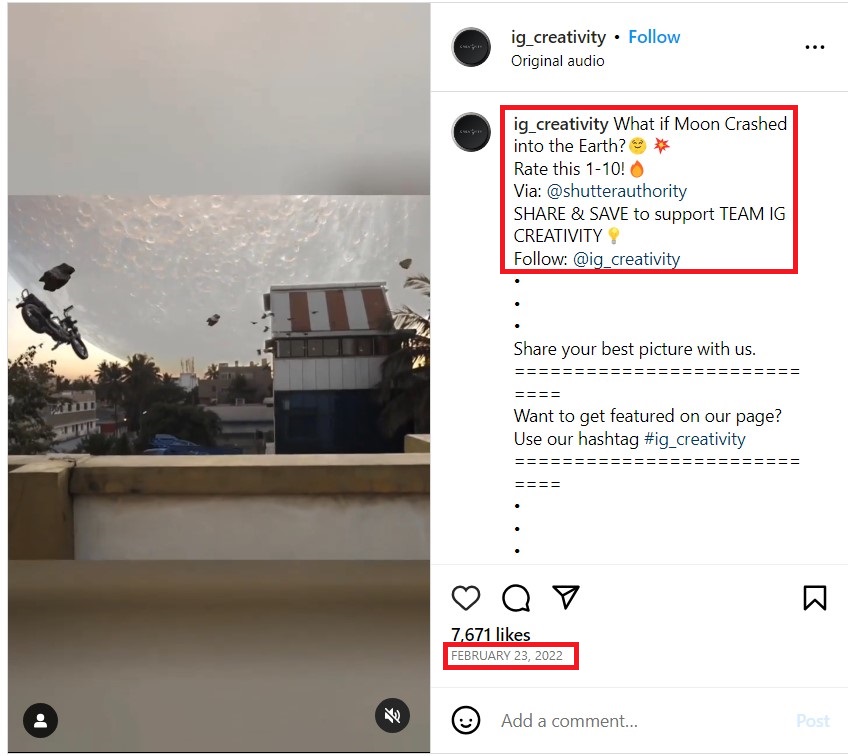Follow the ig_creativity account
This screenshot has height=756, width=848.
pyautogui.click(x=654, y=37)
